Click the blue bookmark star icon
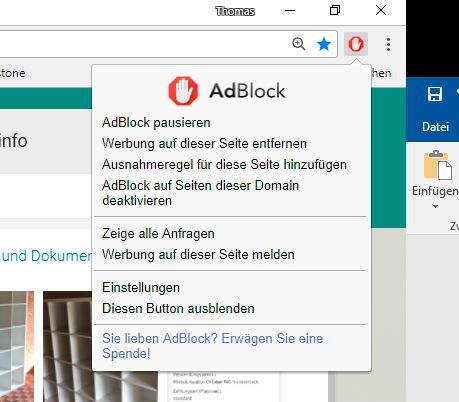Screen dimensions: 459x402 (324, 44)
